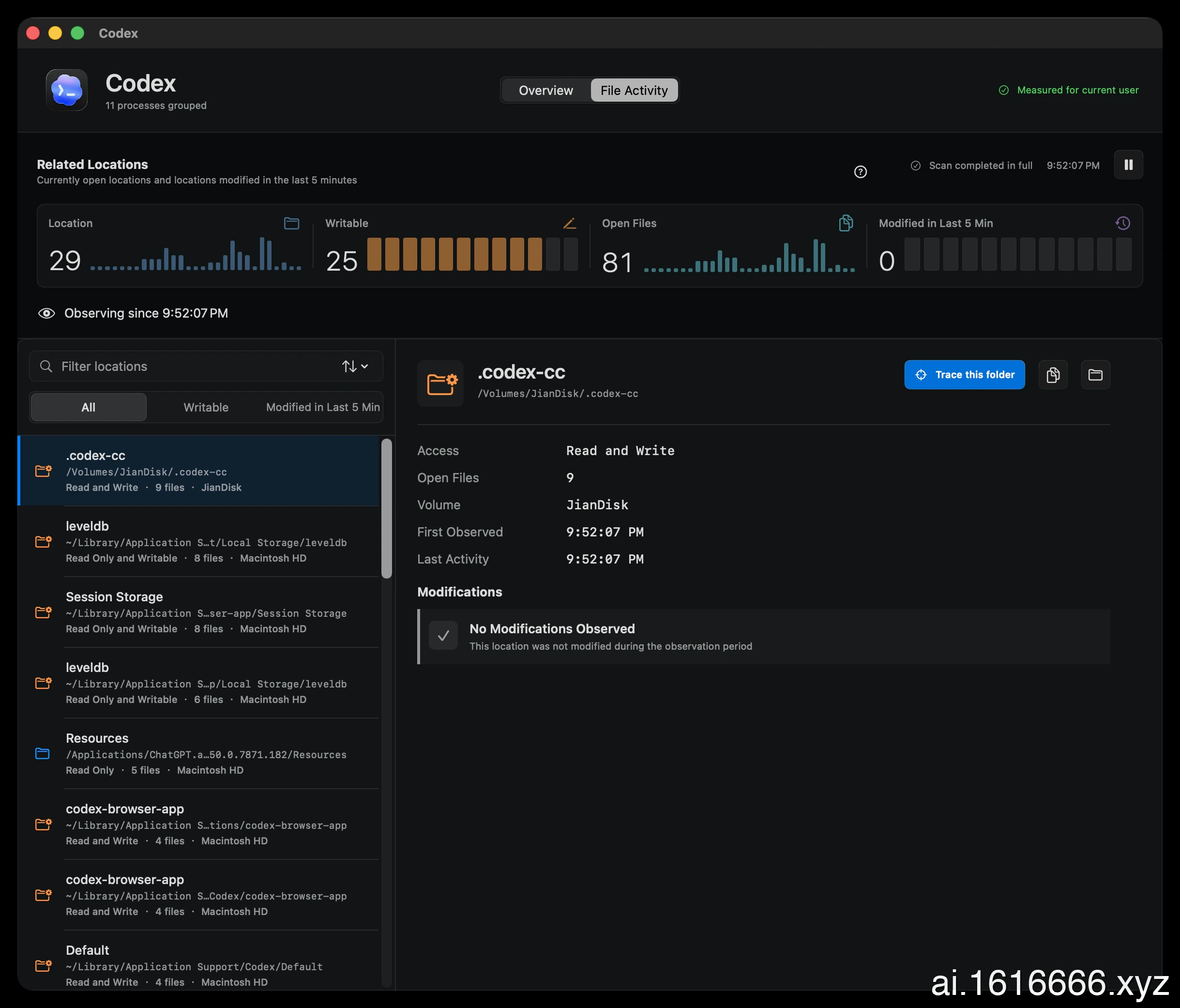
Task: Click the Last Activity time value
Action: (x=605, y=560)
